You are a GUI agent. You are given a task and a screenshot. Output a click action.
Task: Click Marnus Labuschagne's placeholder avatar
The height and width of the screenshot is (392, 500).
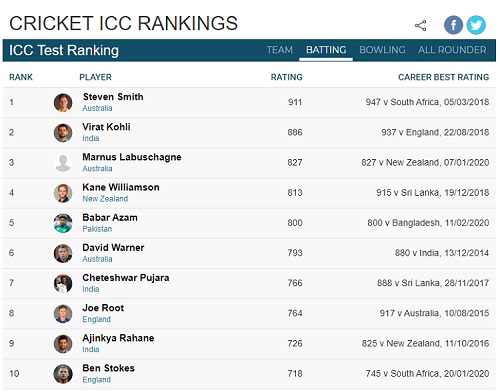(63, 163)
